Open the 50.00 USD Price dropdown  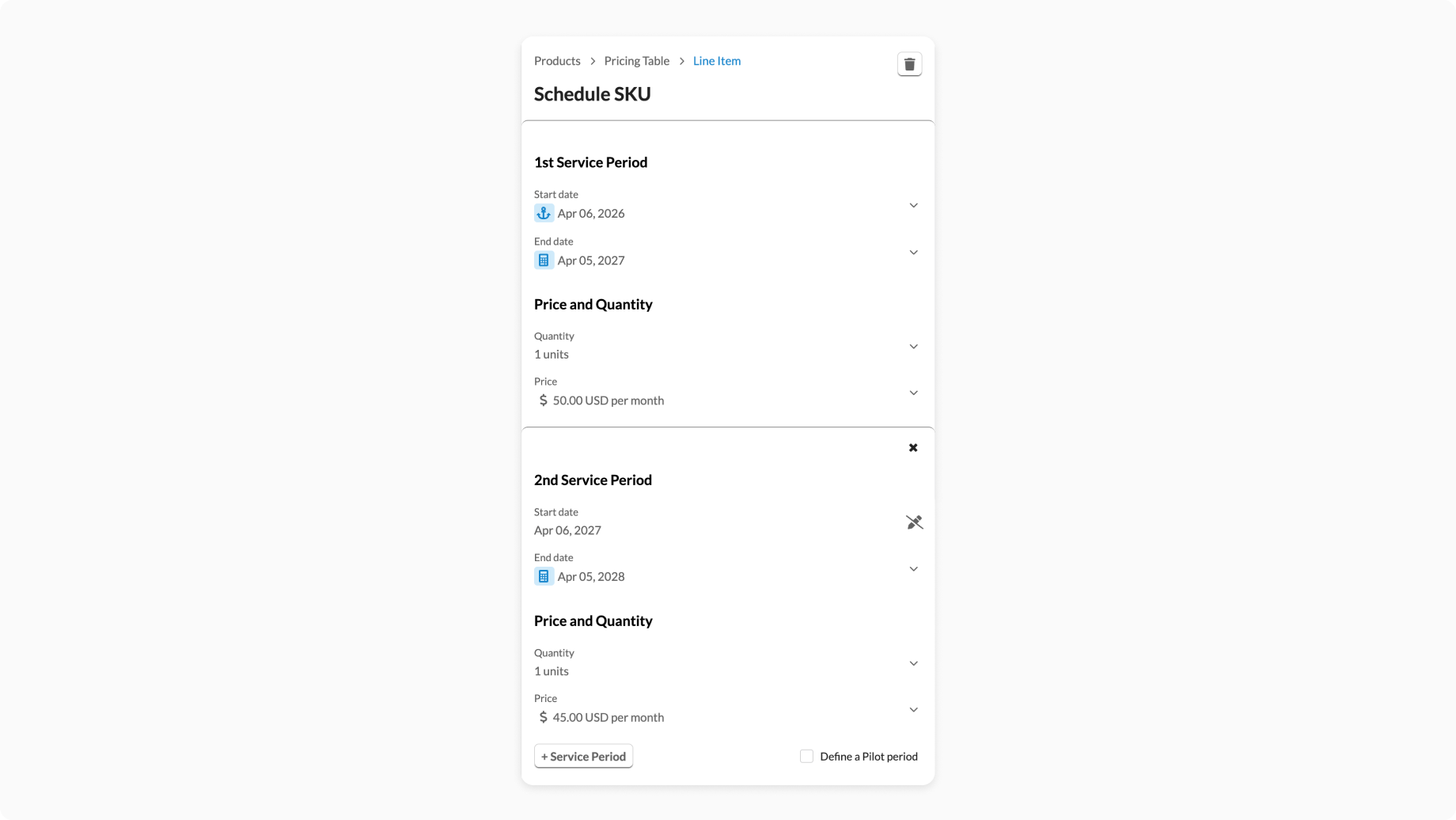(913, 393)
